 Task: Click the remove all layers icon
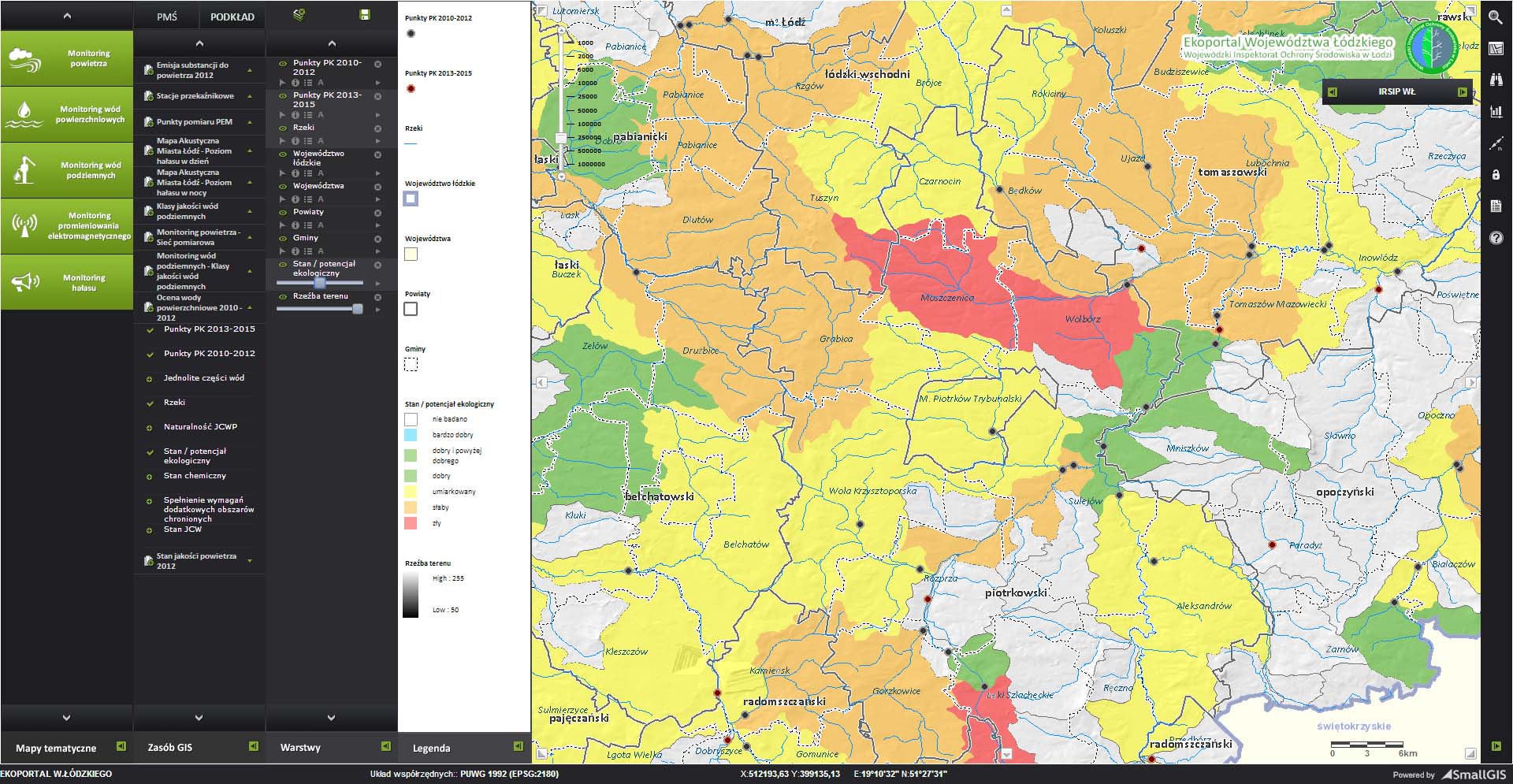pos(299,15)
